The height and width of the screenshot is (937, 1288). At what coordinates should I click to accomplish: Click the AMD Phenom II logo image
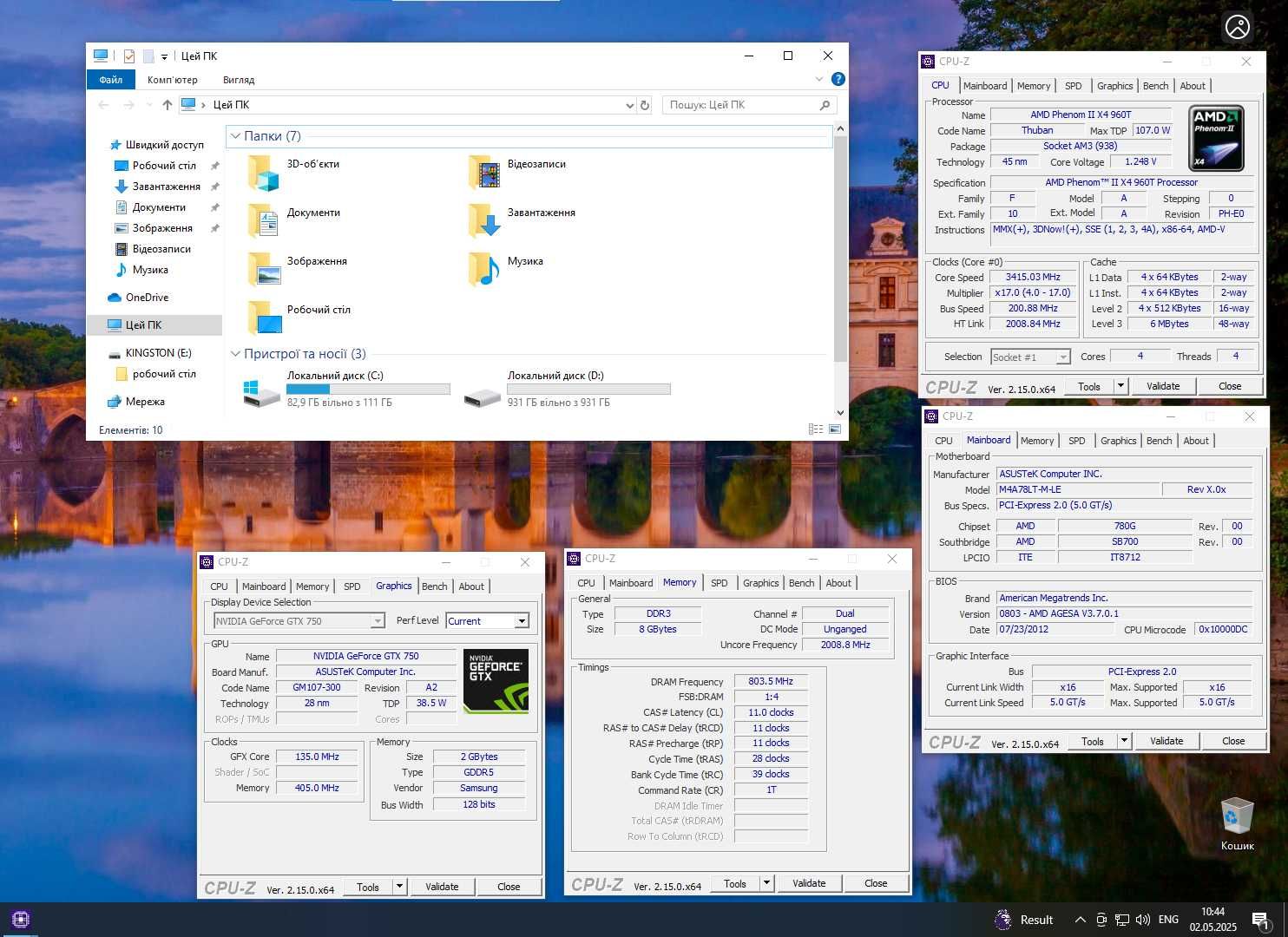tap(1215, 138)
